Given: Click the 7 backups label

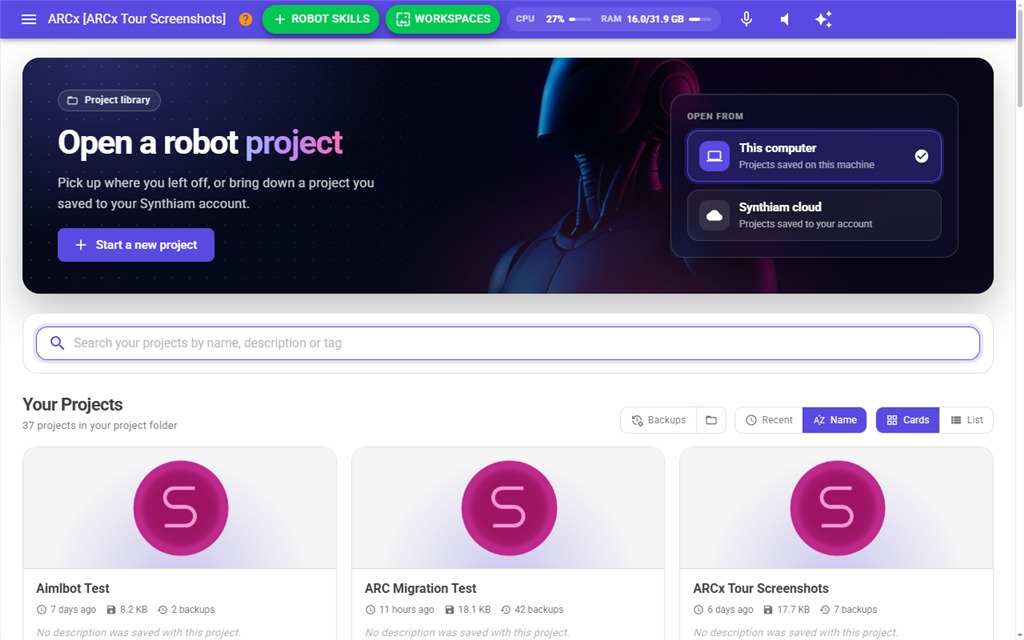Looking at the screenshot, I should coord(848,609).
